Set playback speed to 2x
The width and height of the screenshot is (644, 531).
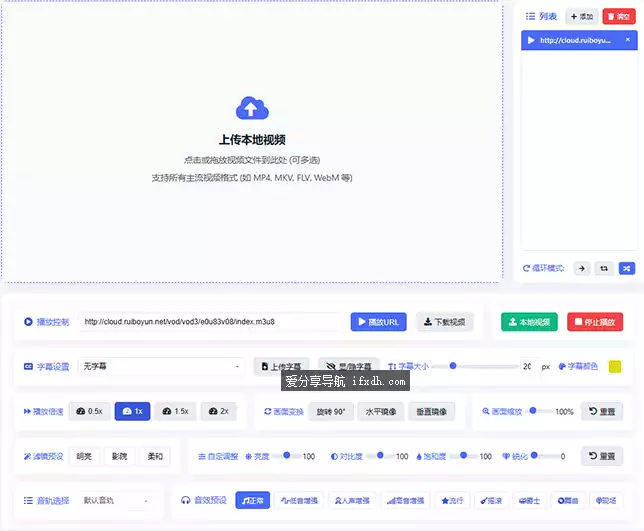[x=218, y=411]
